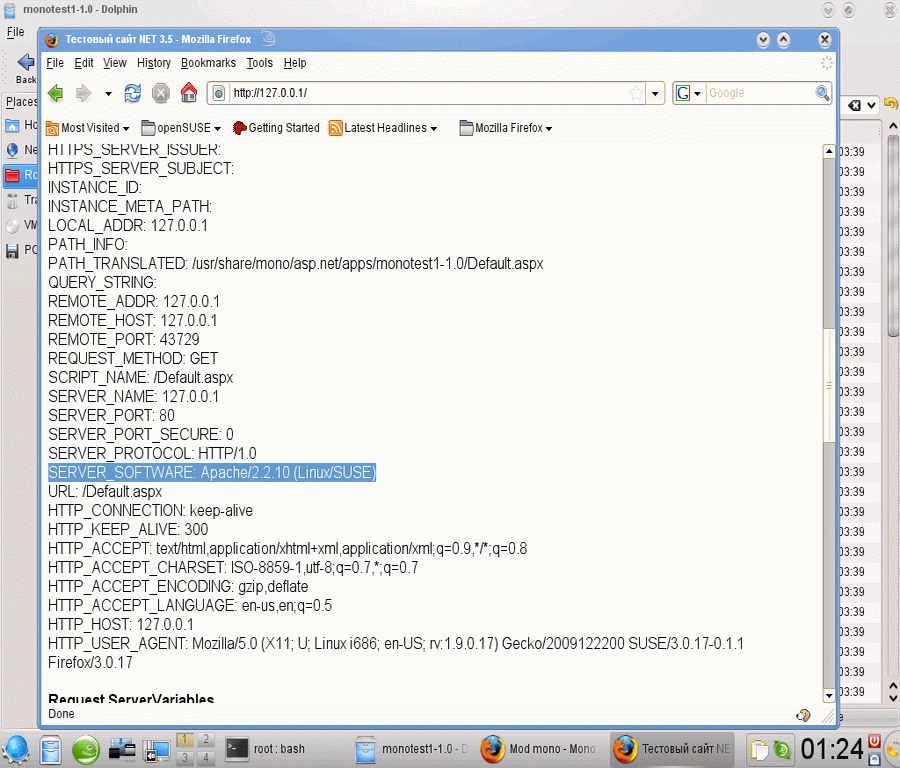Expand the Latest Headlines feed
The height and width of the screenshot is (768, 900).
pos(383,128)
